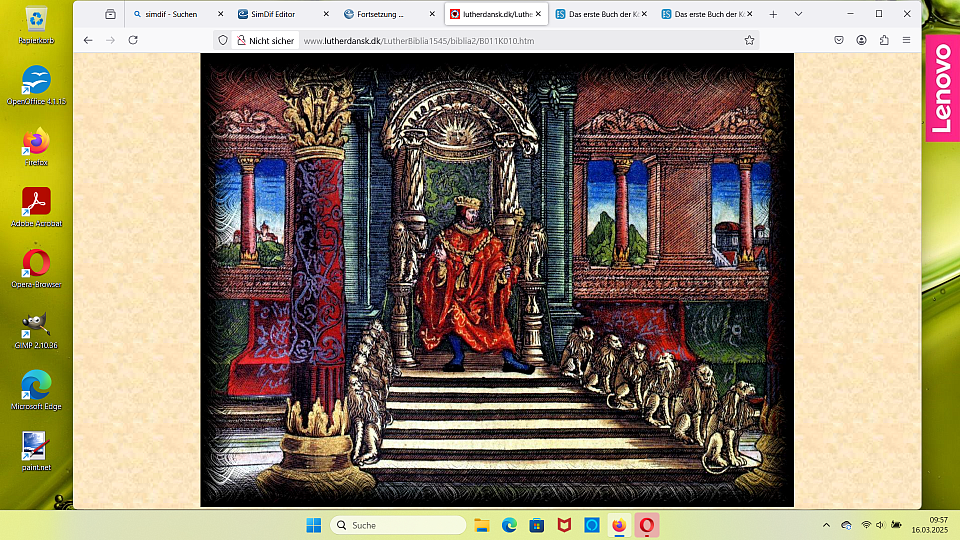
Task: Open McAfee from the taskbar
Action: (x=564, y=525)
